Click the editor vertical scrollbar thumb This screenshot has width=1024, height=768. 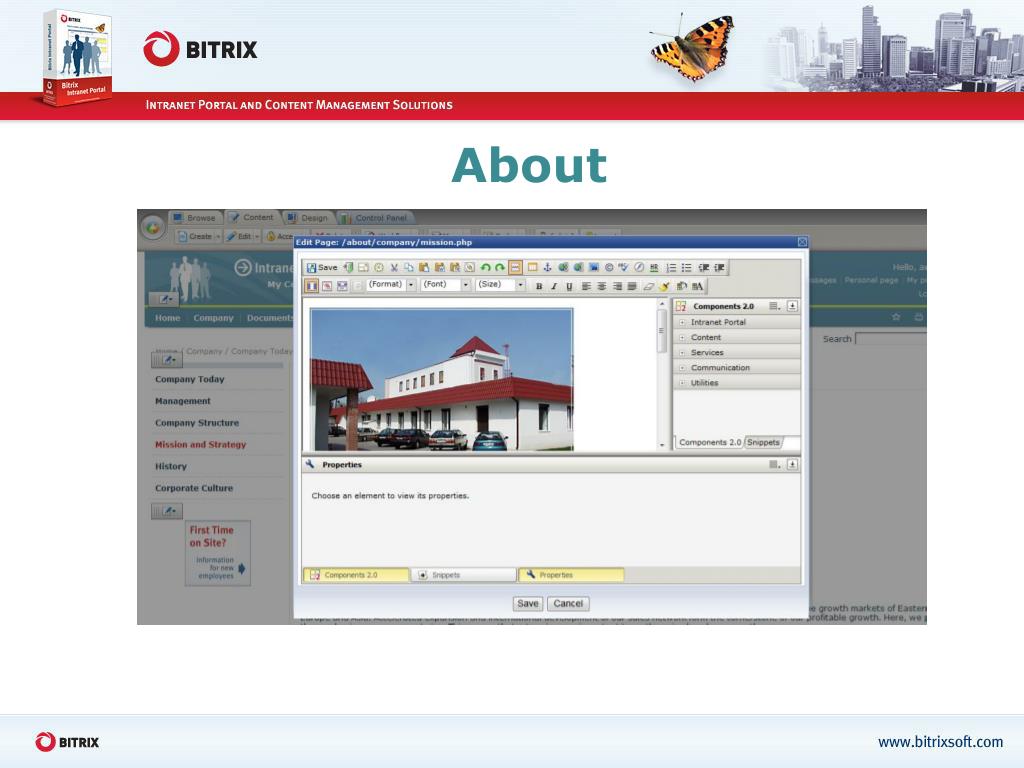click(661, 330)
